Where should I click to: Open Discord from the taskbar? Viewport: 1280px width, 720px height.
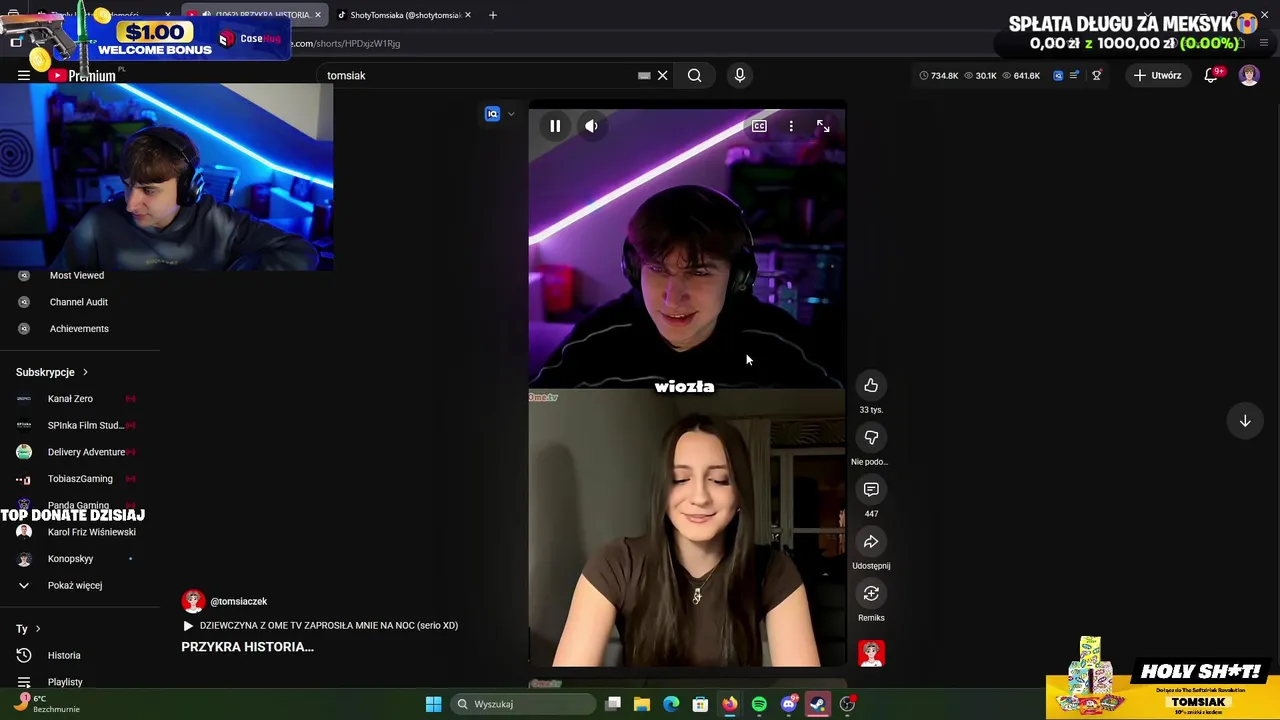[x=789, y=704]
